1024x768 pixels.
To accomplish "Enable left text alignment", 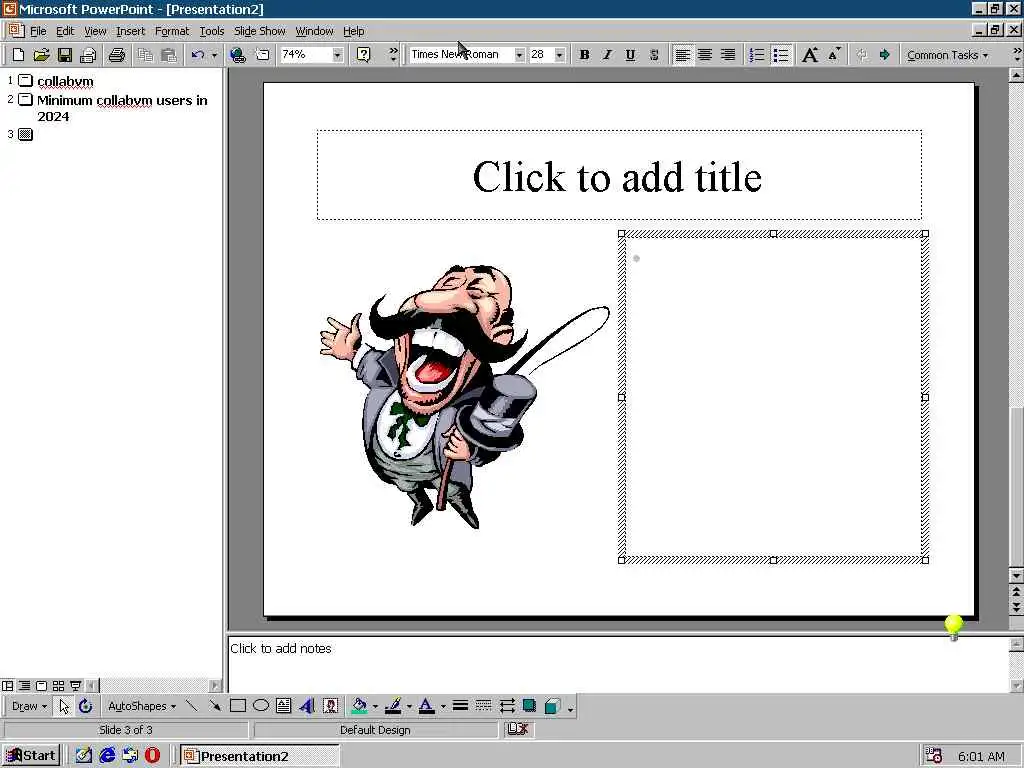I will tap(682, 55).
